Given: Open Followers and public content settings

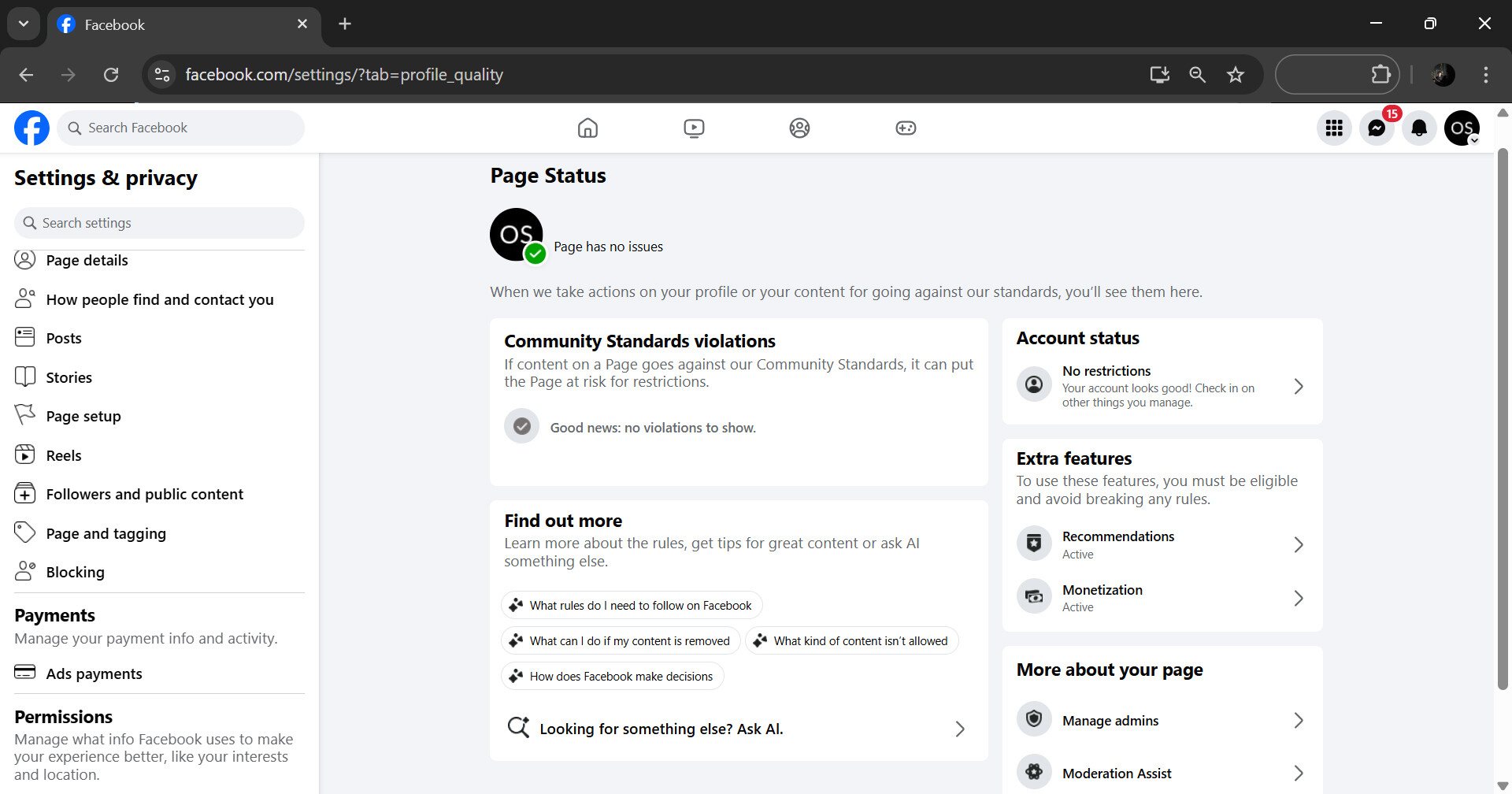Looking at the screenshot, I should coord(144,495).
